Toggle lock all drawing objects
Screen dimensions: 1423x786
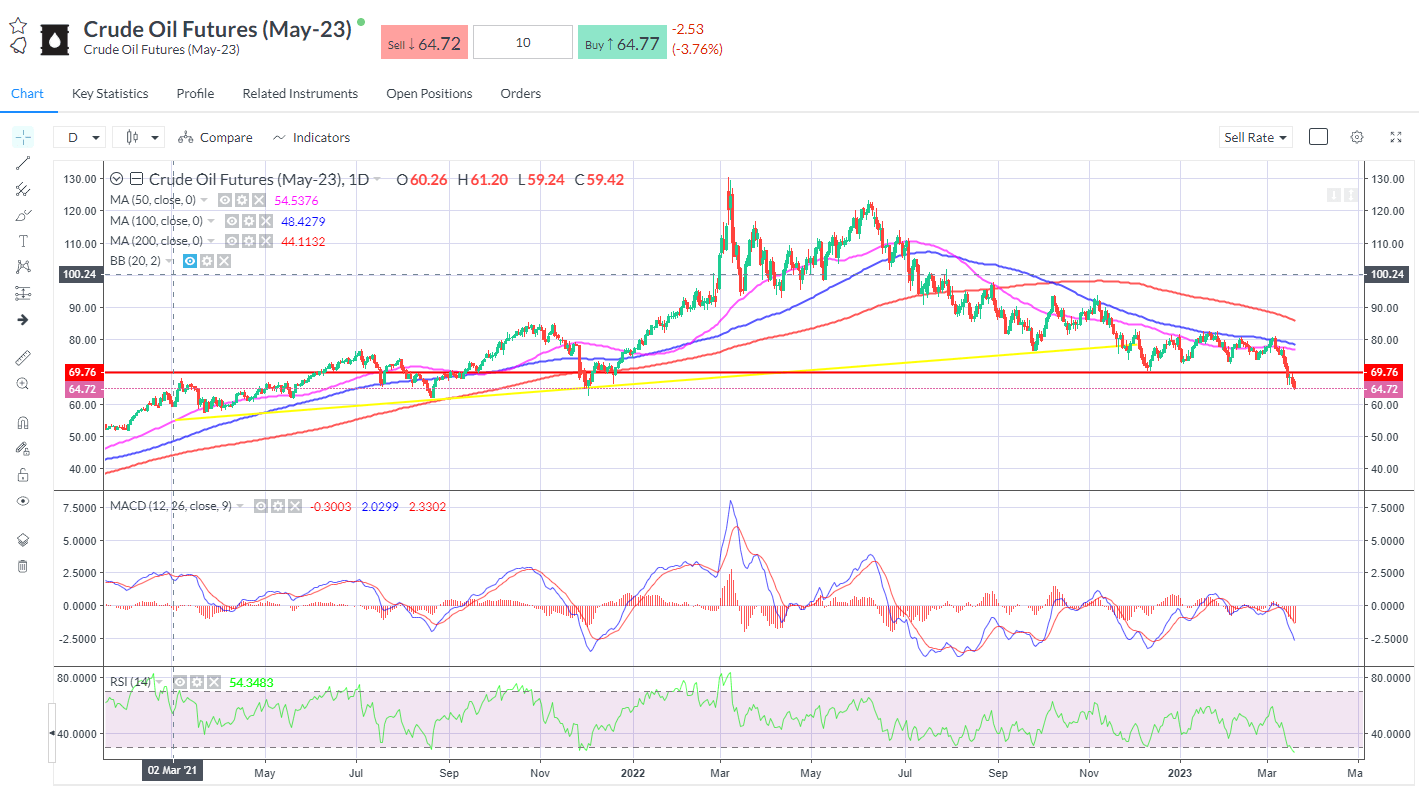(x=22, y=474)
